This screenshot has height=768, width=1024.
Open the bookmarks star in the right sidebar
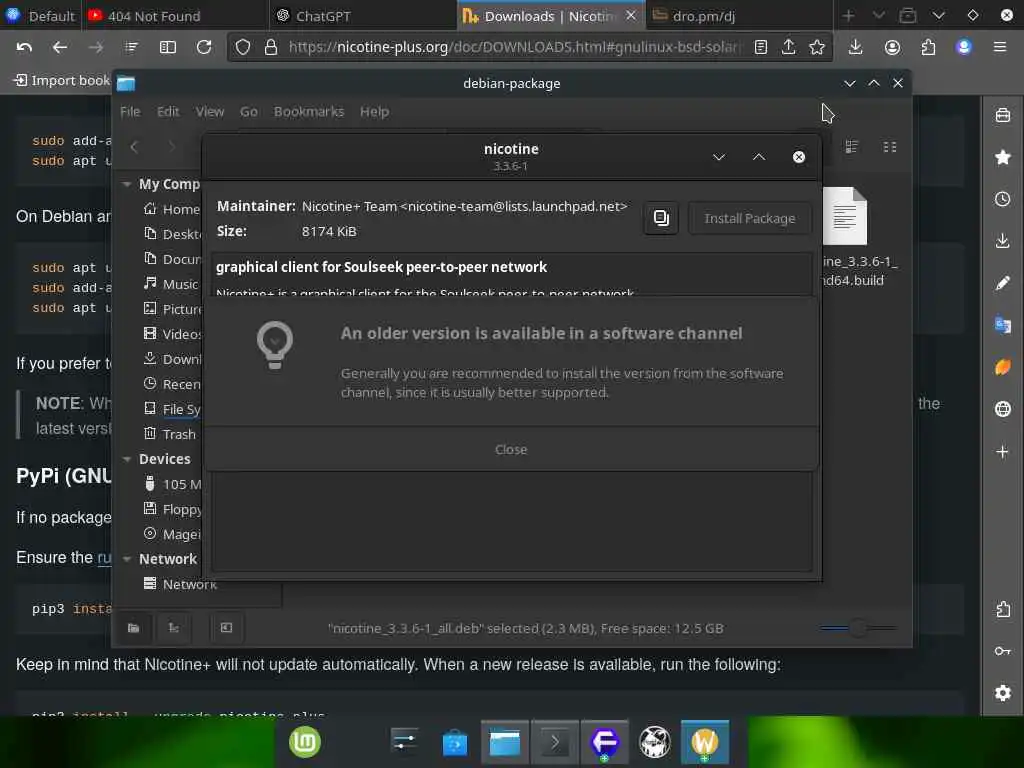[x=1002, y=157]
